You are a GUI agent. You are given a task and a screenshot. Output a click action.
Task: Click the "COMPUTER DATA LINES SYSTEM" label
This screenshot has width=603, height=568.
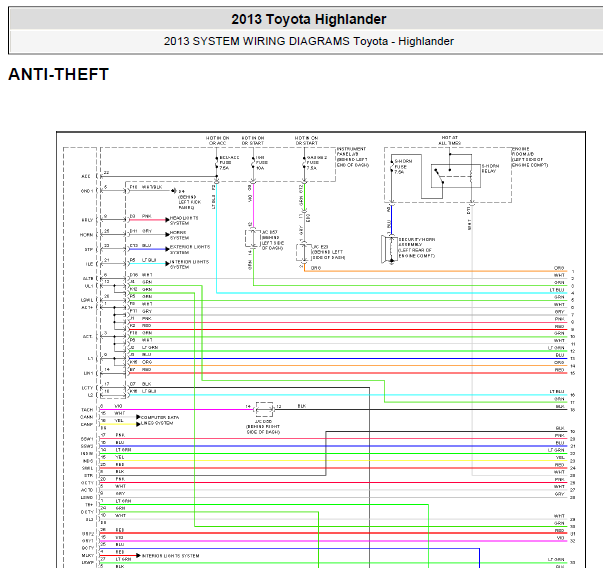coord(160,420)
